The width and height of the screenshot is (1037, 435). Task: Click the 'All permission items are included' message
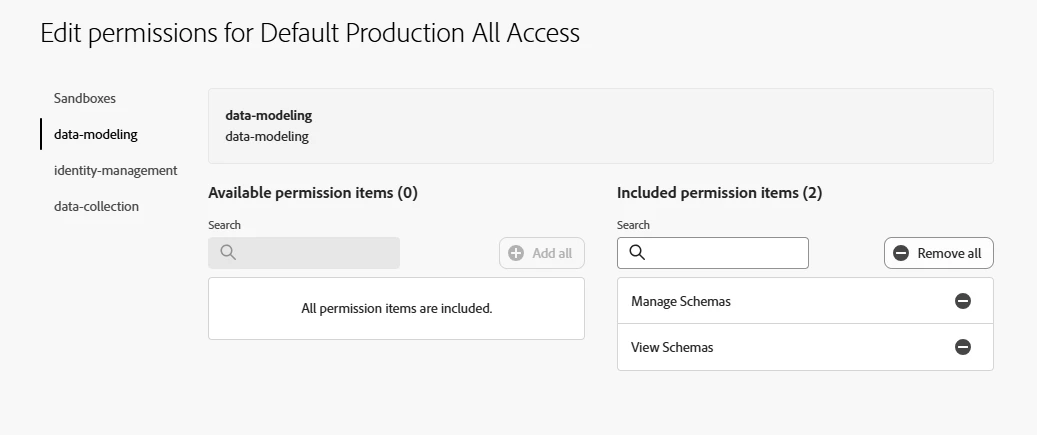coord(397,308)
